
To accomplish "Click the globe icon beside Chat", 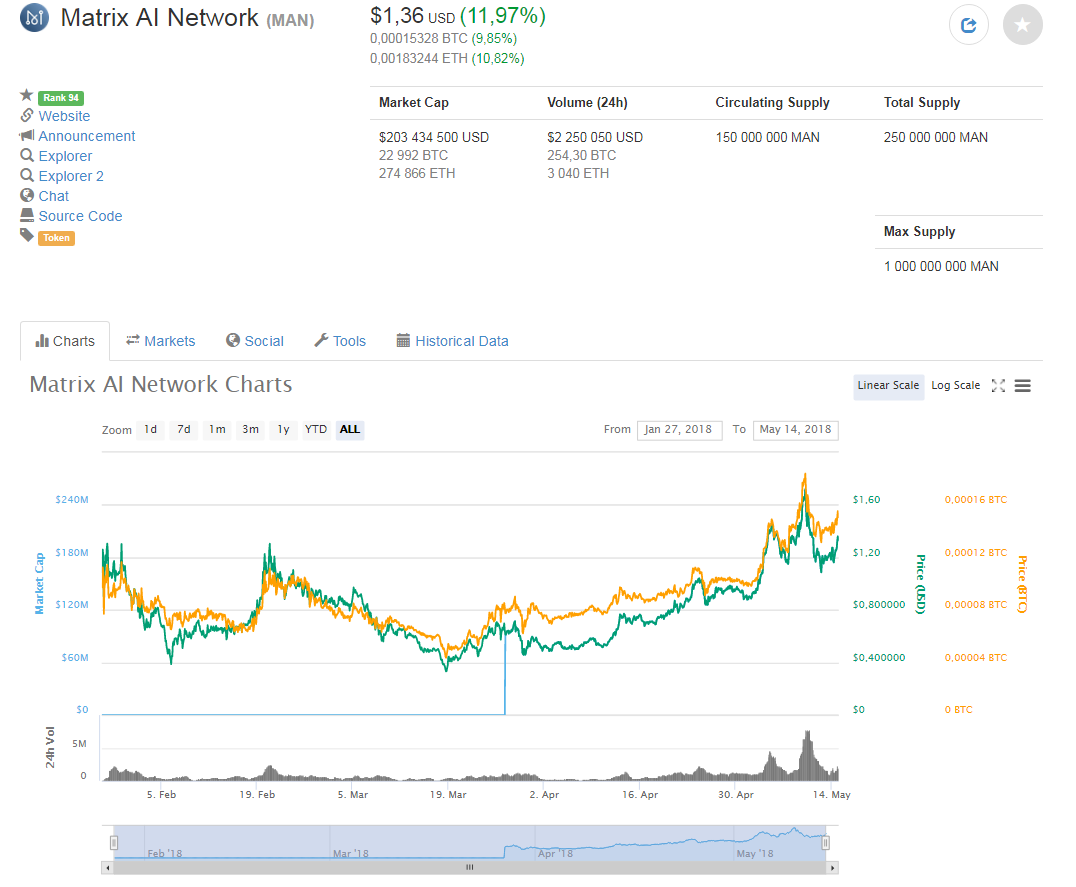I will coord(27,195).
